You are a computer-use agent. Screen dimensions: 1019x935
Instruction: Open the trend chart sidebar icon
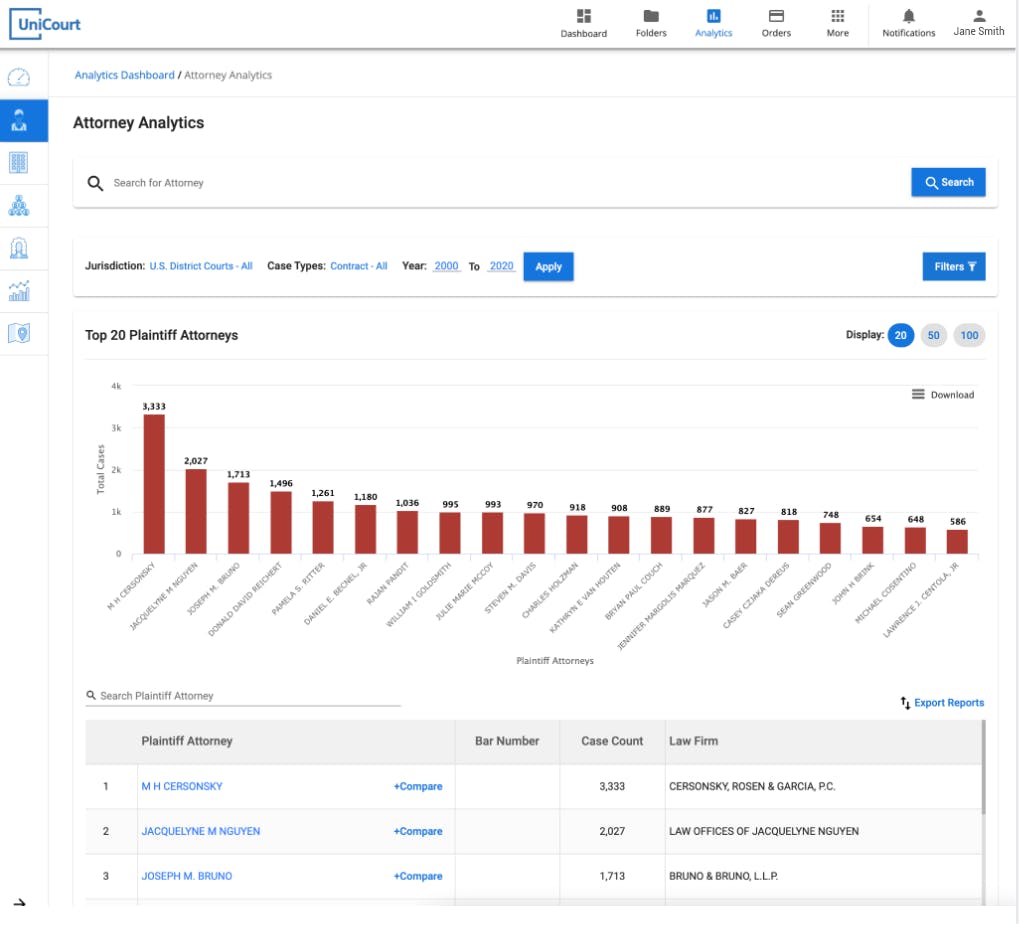[19, 291]
